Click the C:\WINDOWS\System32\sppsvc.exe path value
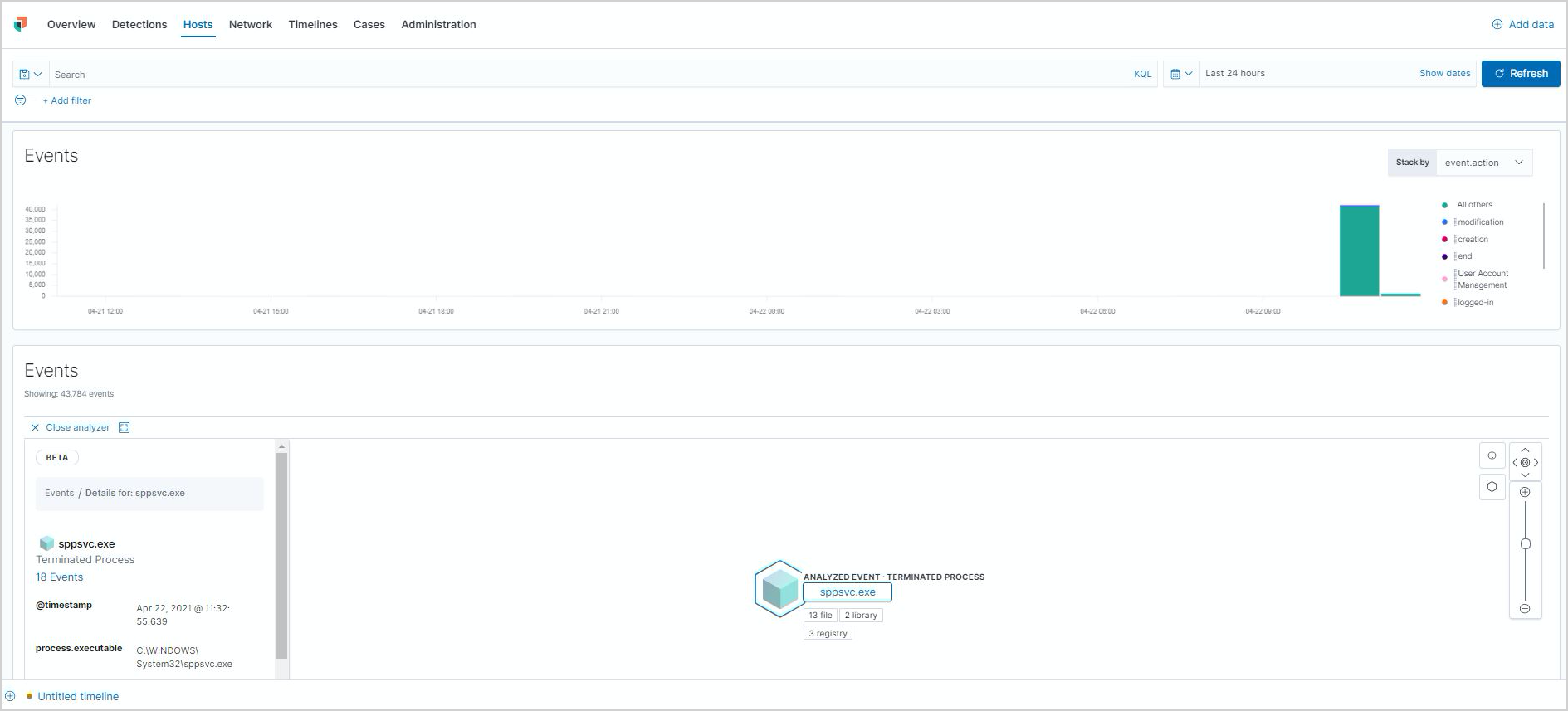Viewport: 1568px width, 711px height. [x=184, y=658]
